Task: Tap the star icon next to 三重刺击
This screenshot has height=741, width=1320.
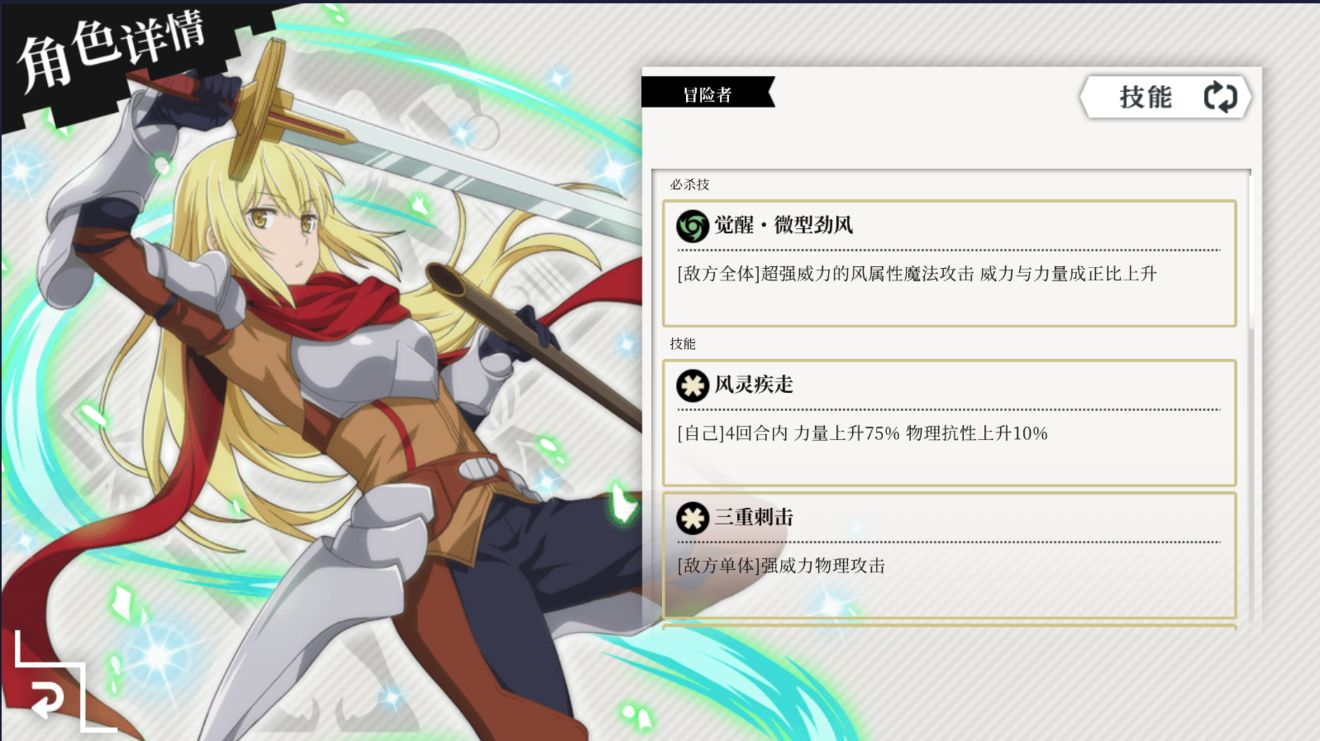Action: pyautogui.click(x=692, y=518)
